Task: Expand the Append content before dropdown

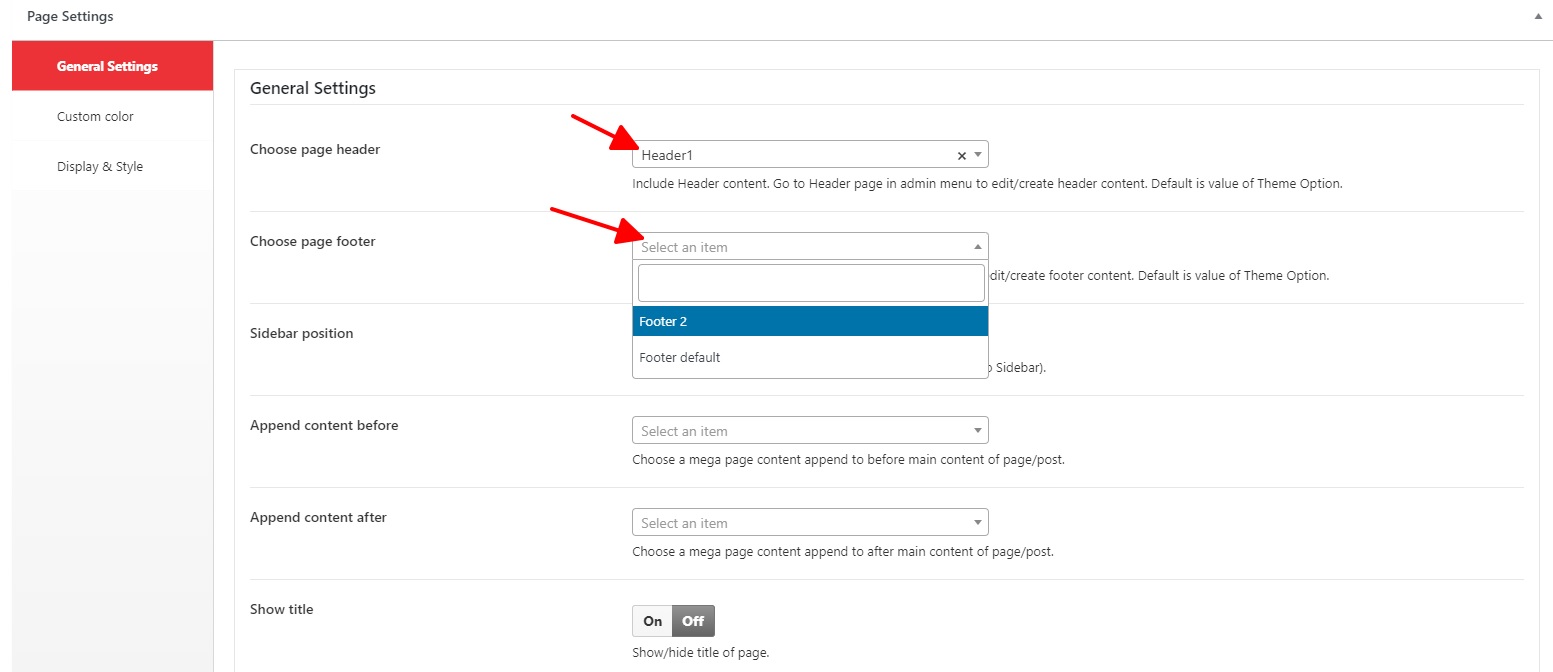Action: click(x=977, y=431)
